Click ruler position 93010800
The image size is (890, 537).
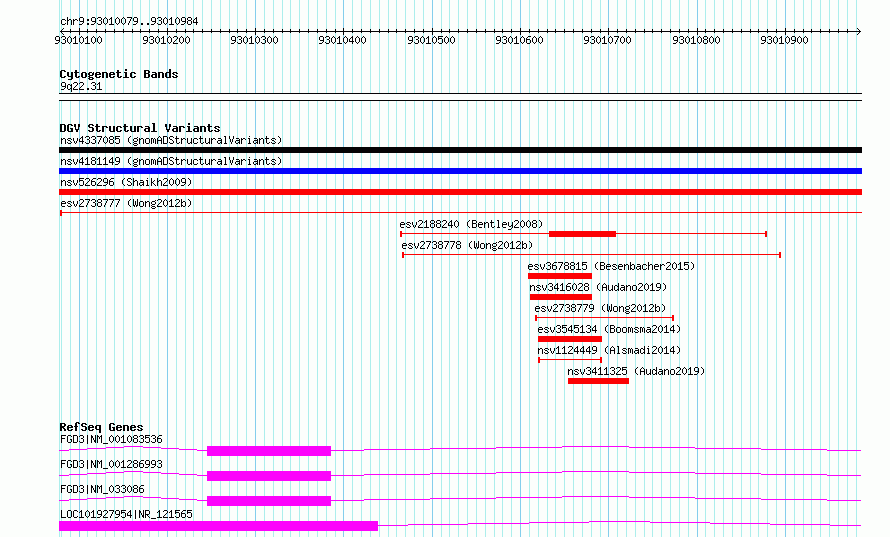696,40
